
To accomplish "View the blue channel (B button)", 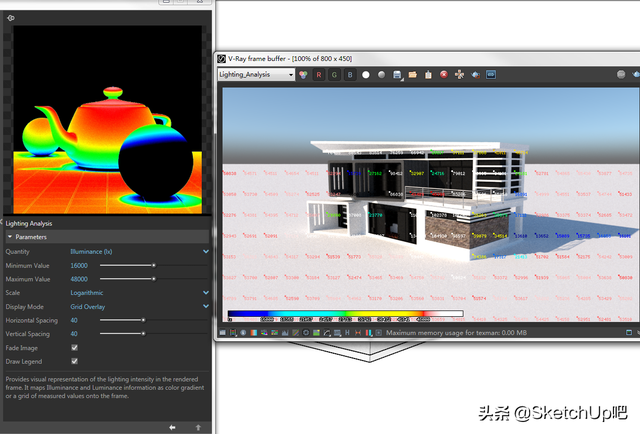I will [x=350, y=75].
